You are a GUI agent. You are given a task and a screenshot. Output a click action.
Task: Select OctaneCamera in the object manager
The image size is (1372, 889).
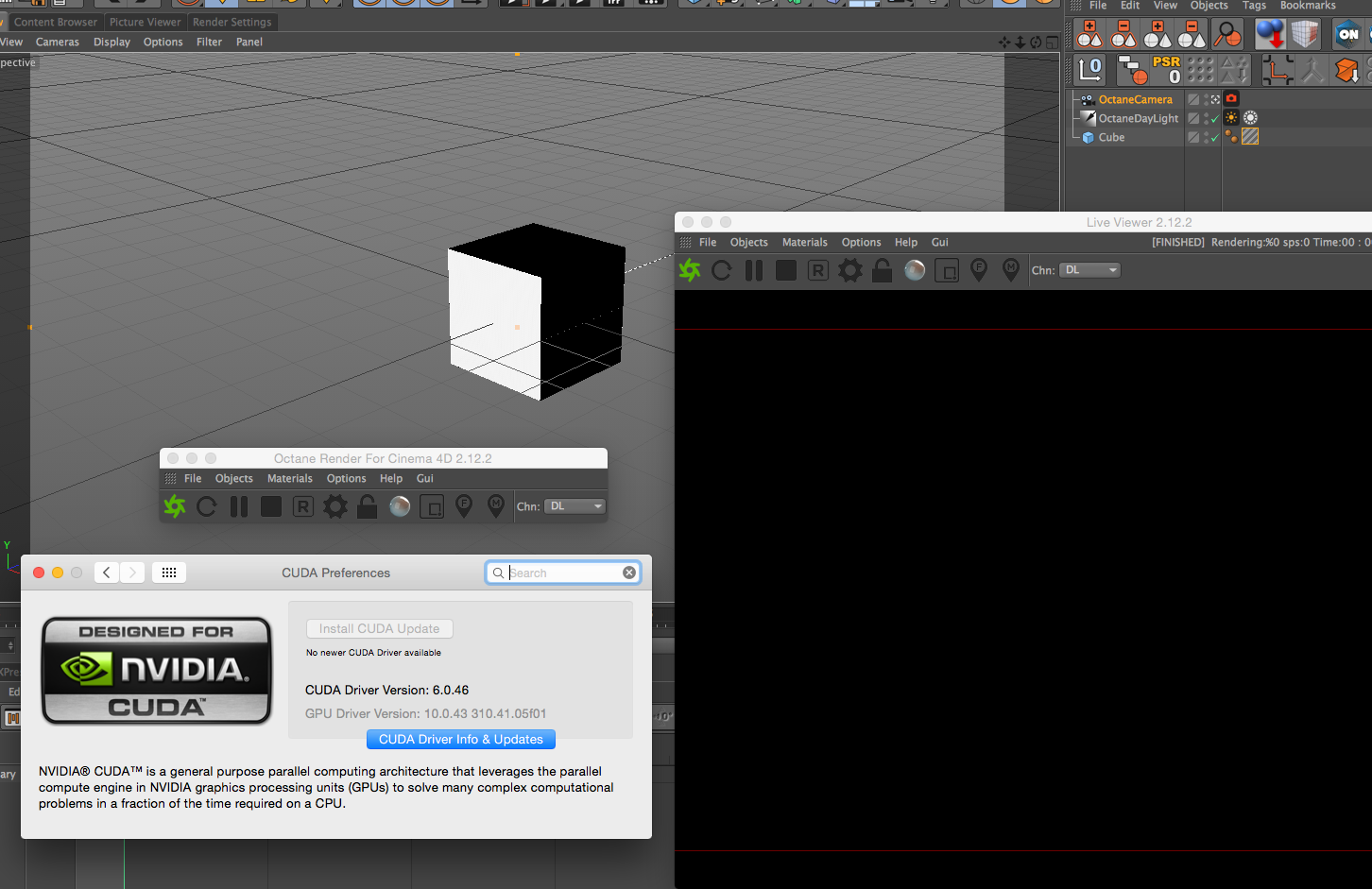(1135, 99)
